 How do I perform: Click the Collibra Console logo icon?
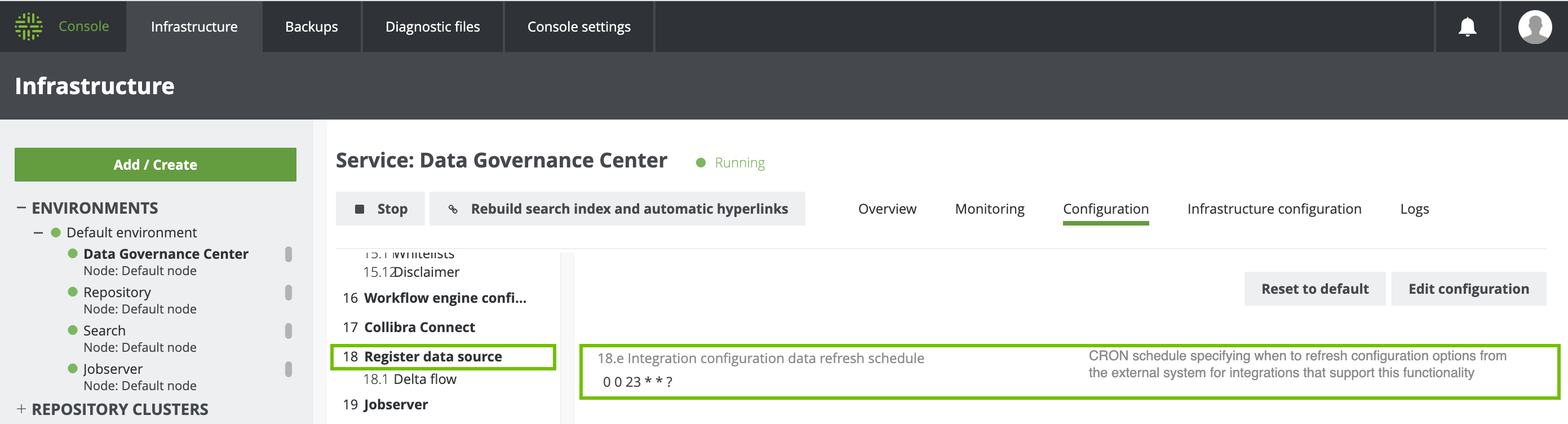click(x=28, y=26)
